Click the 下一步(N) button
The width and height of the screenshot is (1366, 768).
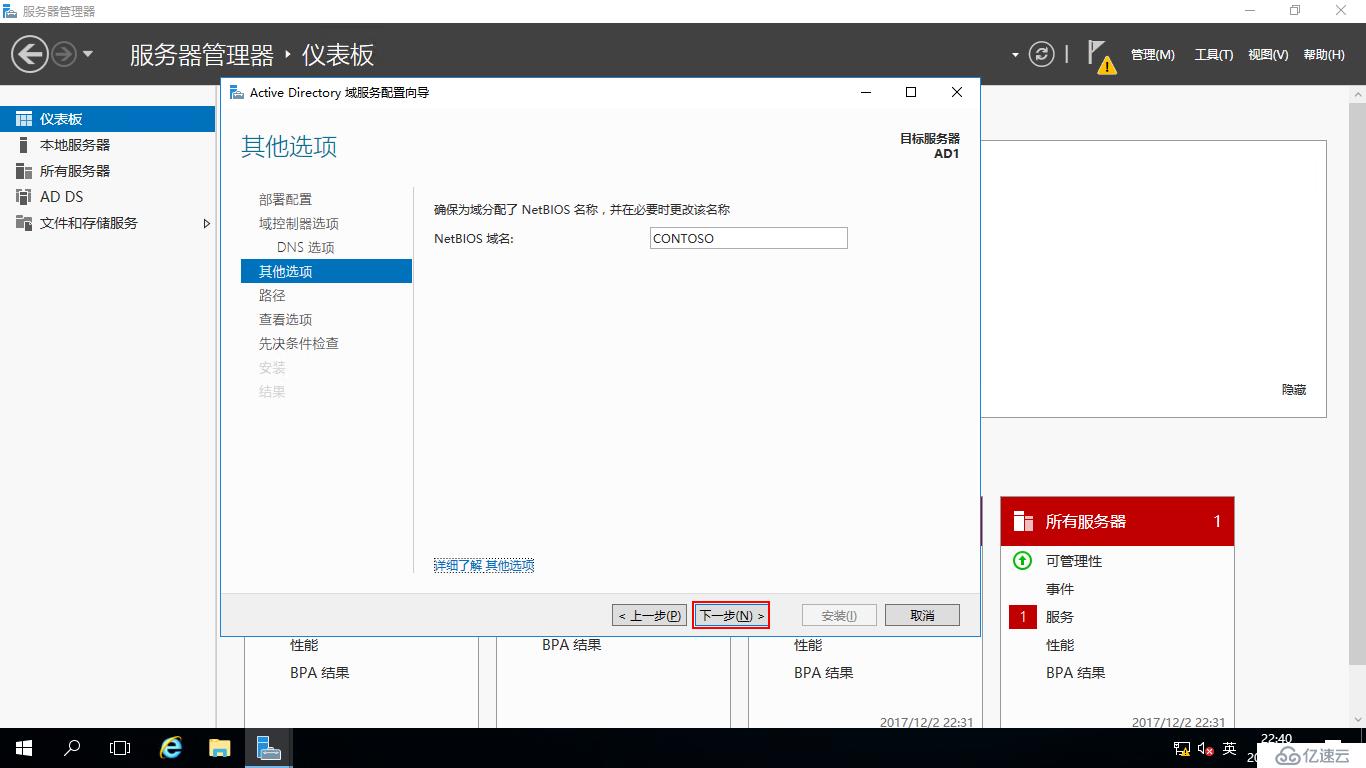point(731,615)
